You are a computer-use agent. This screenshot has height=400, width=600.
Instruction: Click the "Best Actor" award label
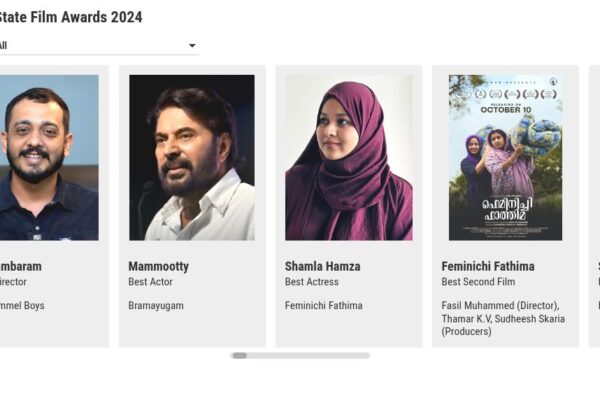[153, 283]
